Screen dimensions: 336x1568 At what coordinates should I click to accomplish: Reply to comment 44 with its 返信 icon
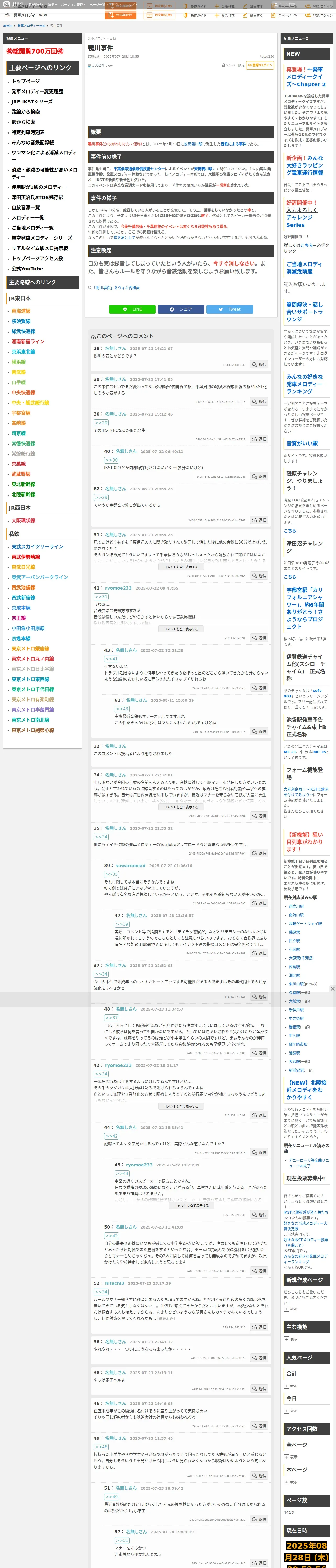click(x=259, y=1152)
